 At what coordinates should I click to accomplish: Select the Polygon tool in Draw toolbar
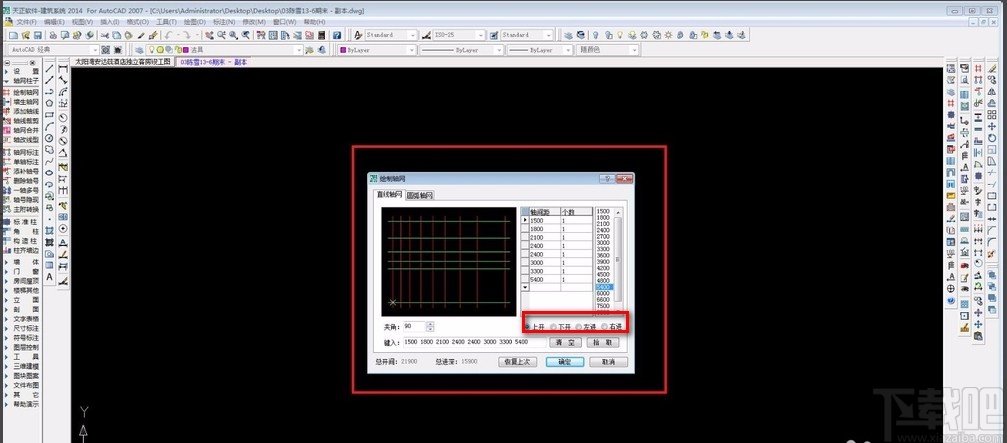click(49, 101)
